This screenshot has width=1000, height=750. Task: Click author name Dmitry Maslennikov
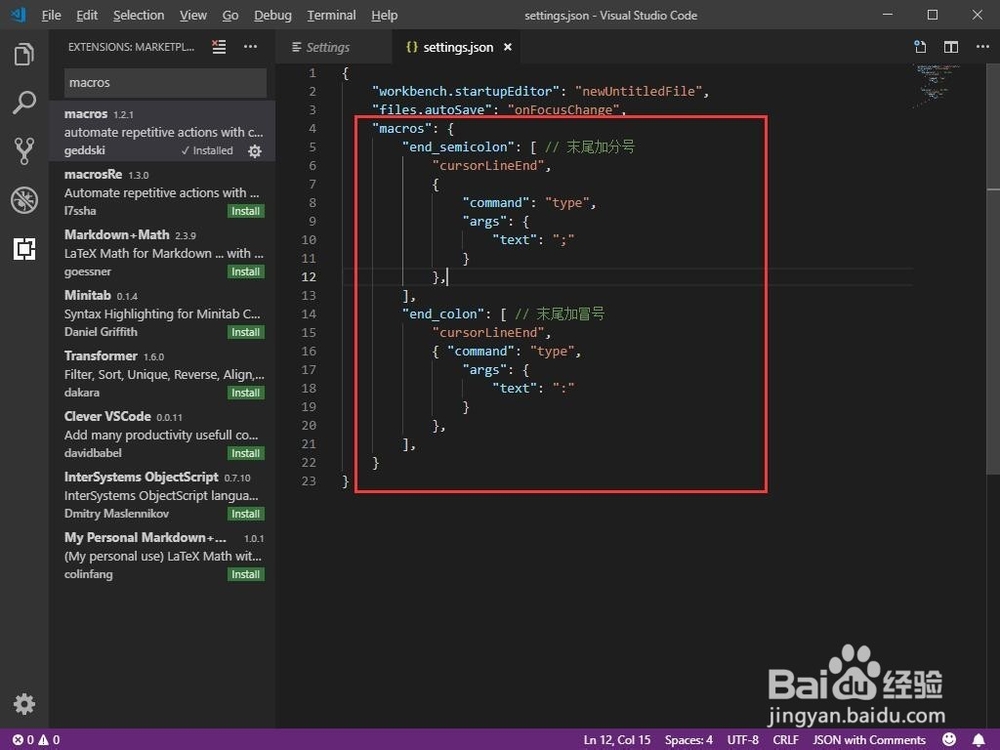pos(116,513)
